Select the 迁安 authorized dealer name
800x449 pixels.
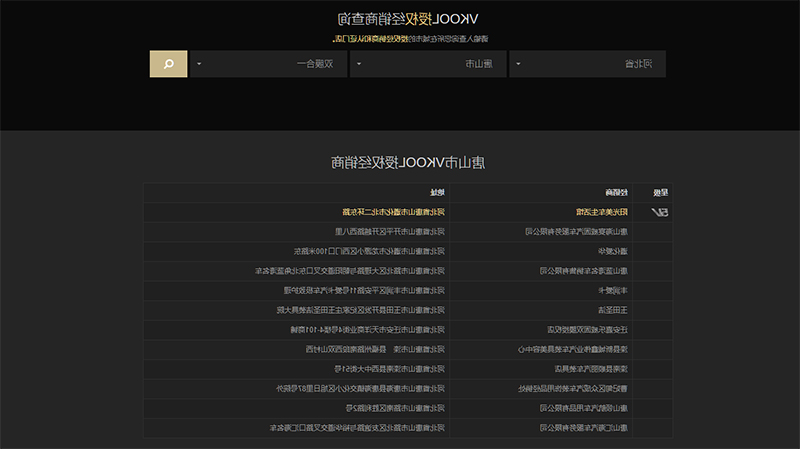[588, 330]
